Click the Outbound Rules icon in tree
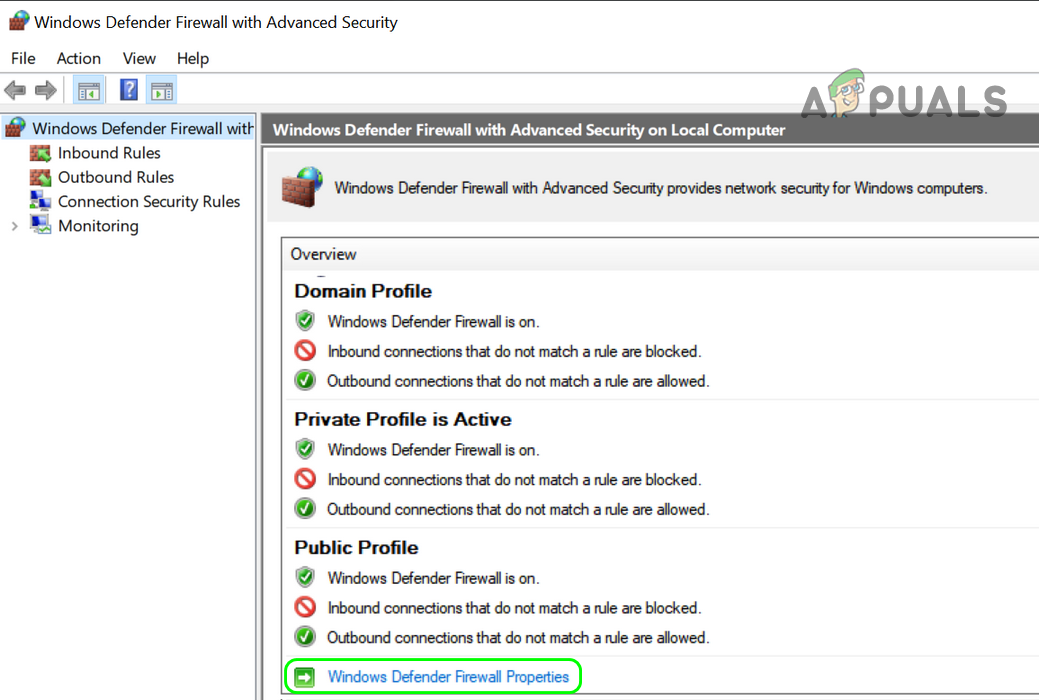This screenshot has height=700, width=1039. point(40,177)
